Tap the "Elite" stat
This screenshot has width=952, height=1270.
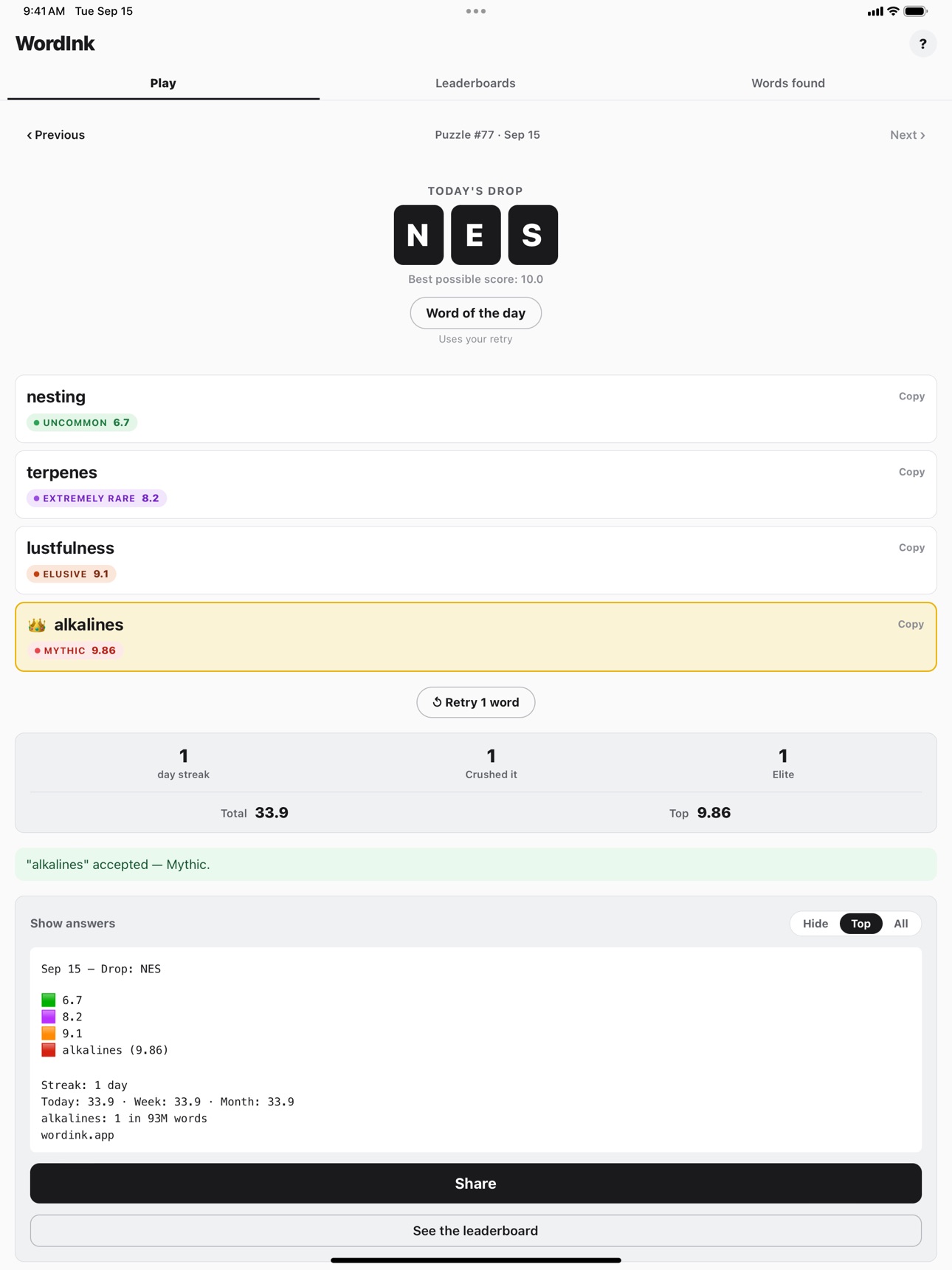coord(783,764)
